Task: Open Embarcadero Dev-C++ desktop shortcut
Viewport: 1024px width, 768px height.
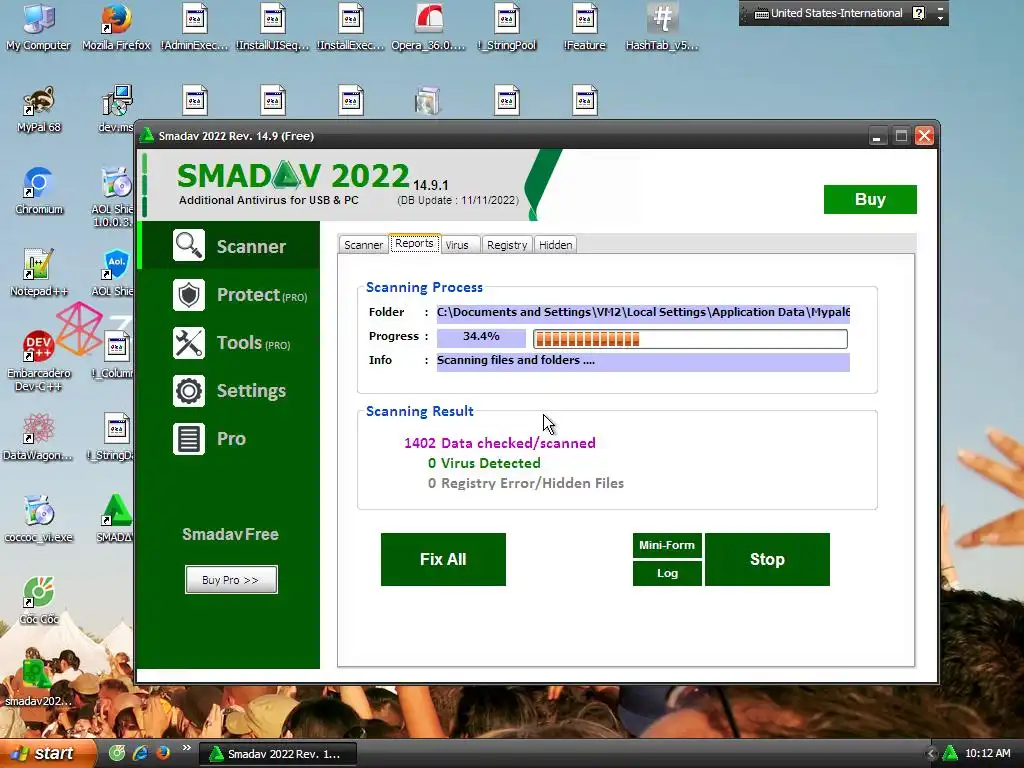Action: [x=39, y=361]
